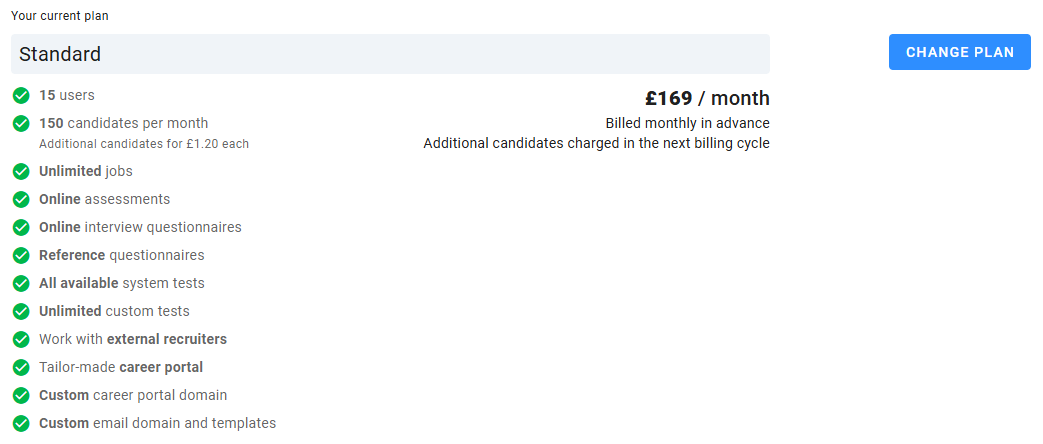1043x444 pixels.
Task: Click the checkmark for Custom career portal domain
Action: tap(20, 396)
